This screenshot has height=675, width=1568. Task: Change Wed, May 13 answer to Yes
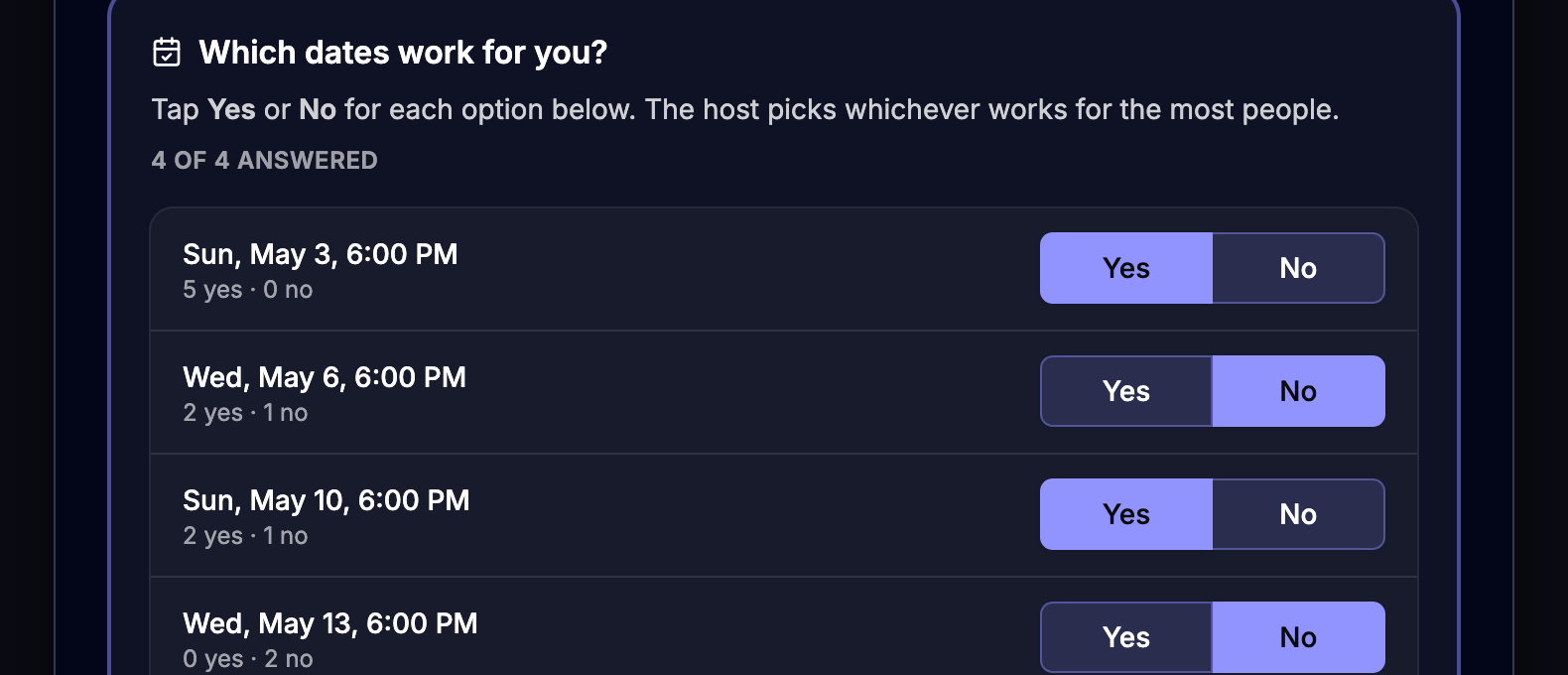click(x=1125, y=637)
